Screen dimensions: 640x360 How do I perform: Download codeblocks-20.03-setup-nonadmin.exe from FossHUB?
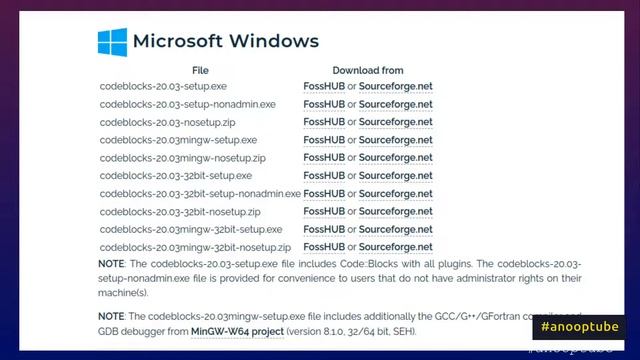[324, 104]
